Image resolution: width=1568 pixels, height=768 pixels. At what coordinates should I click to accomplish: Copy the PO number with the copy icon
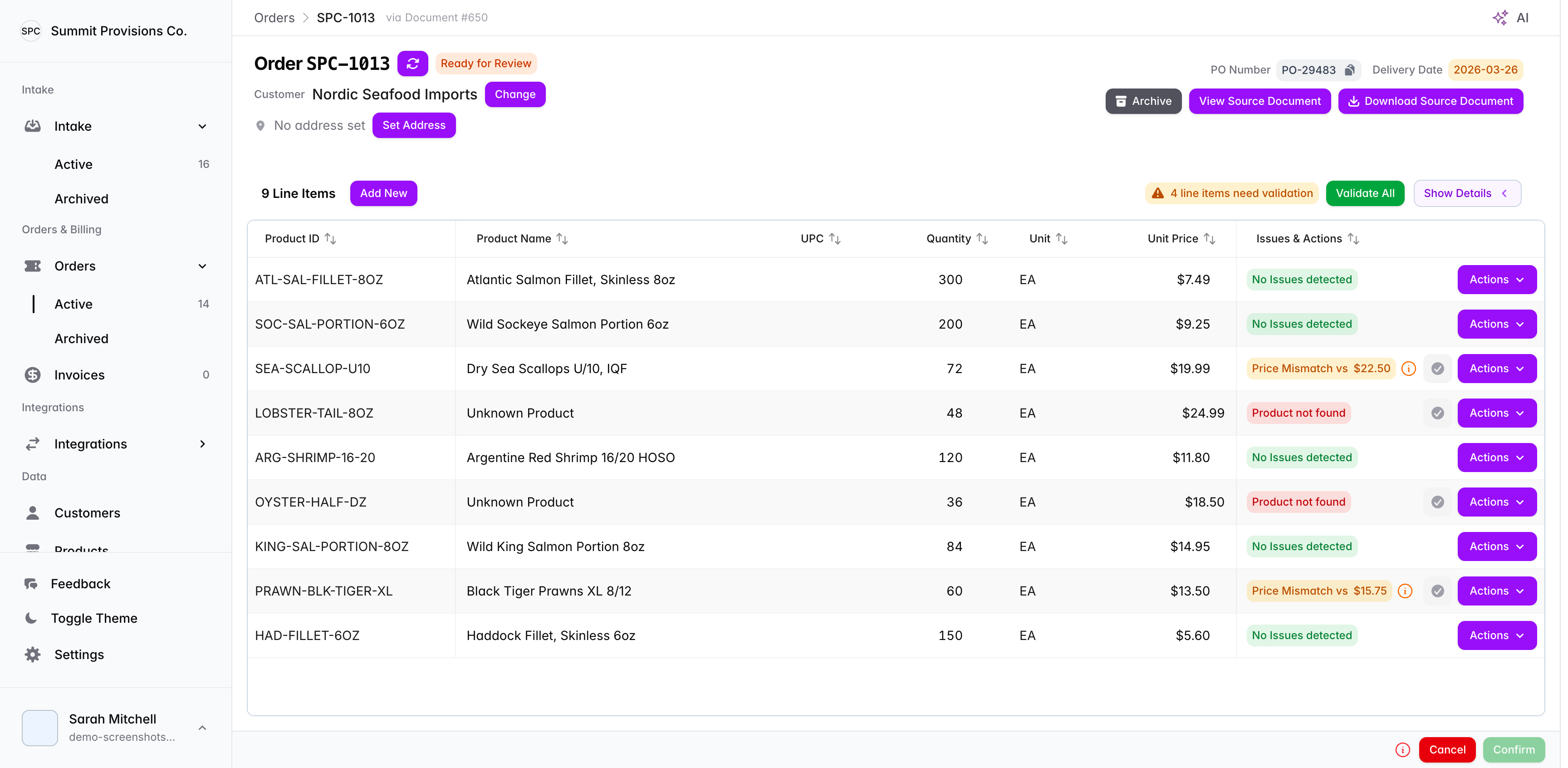point(1349,70)
